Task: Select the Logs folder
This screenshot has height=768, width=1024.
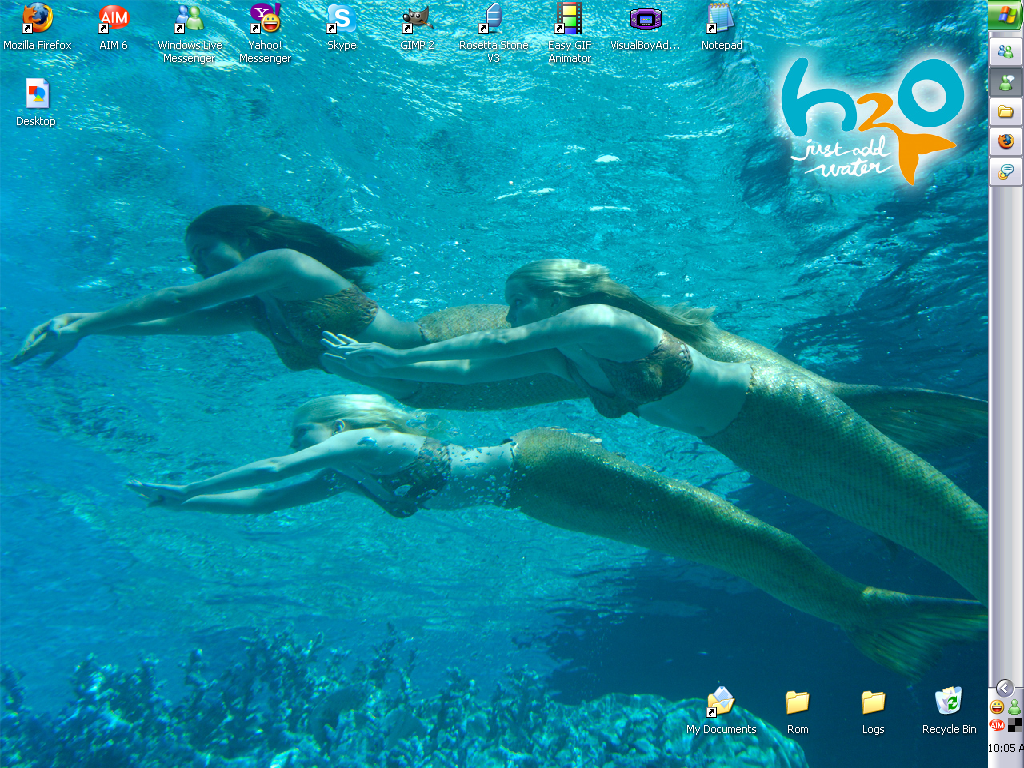Action: point(873,711)
